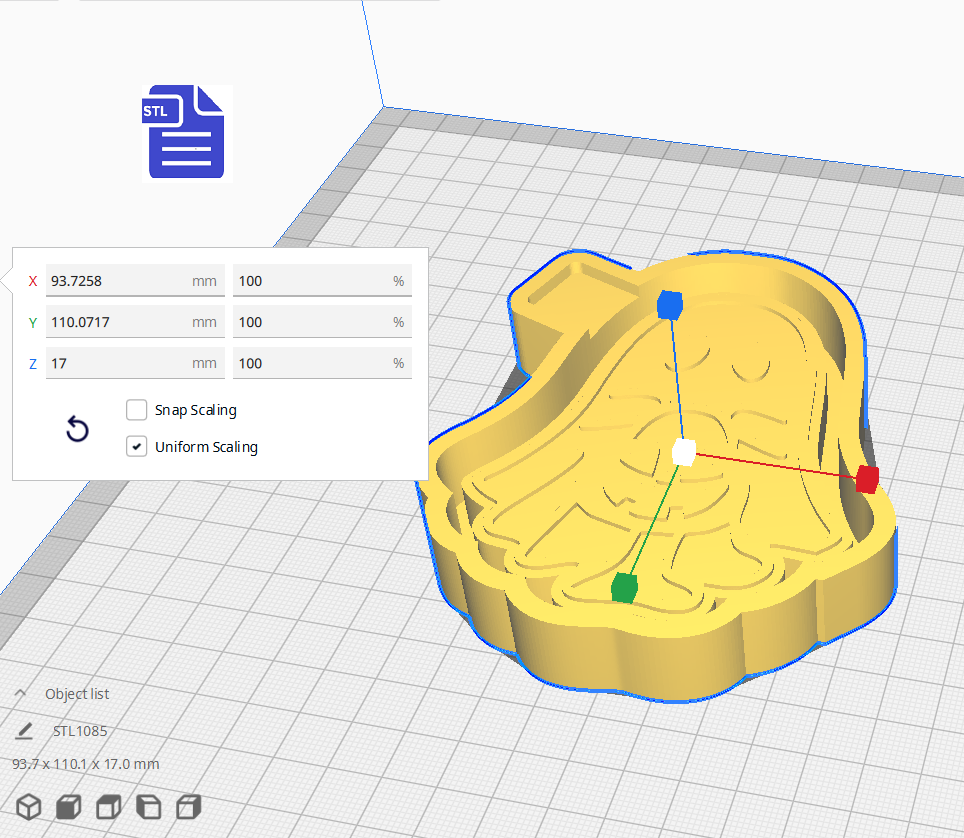Select STL1085 in the object list
Viewport: 964px width, 838px height.
[80, 731]
